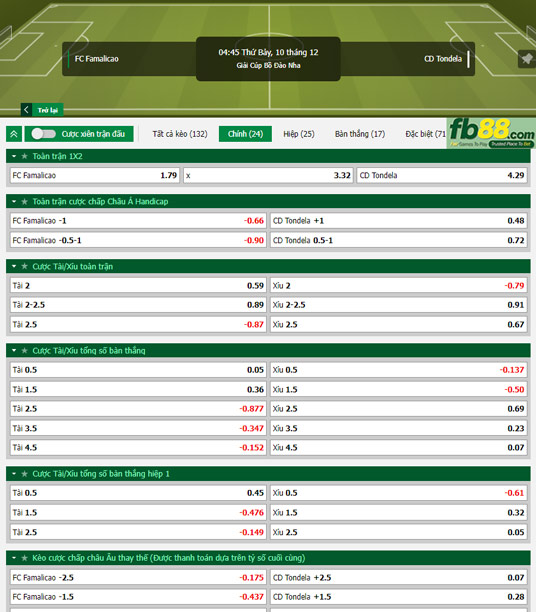Collapse the Kèo cược chấp châu Âu section
Image resolution: width=536 pixels, height=612 pixels.
tap(14, 558)
